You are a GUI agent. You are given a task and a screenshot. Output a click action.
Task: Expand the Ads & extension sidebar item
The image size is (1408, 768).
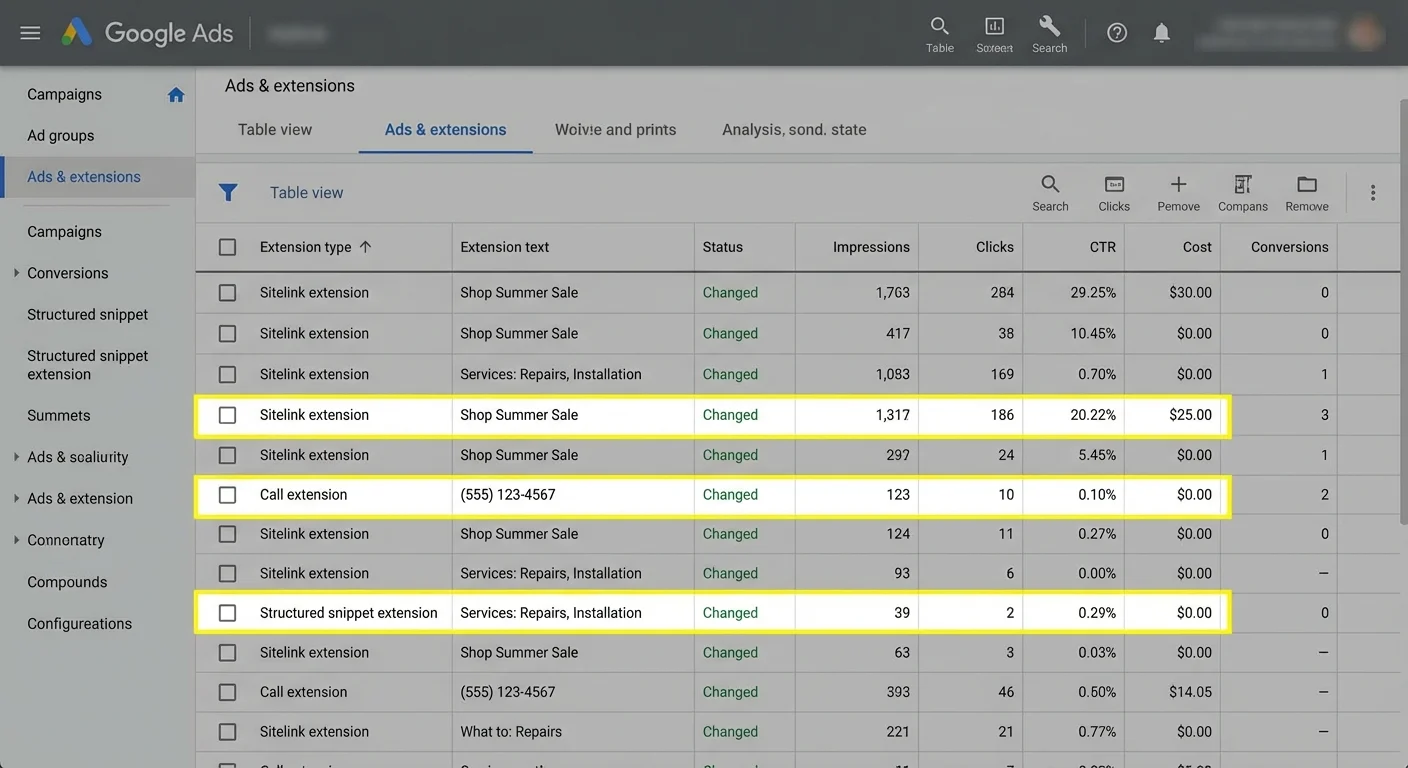coord(16,499)
